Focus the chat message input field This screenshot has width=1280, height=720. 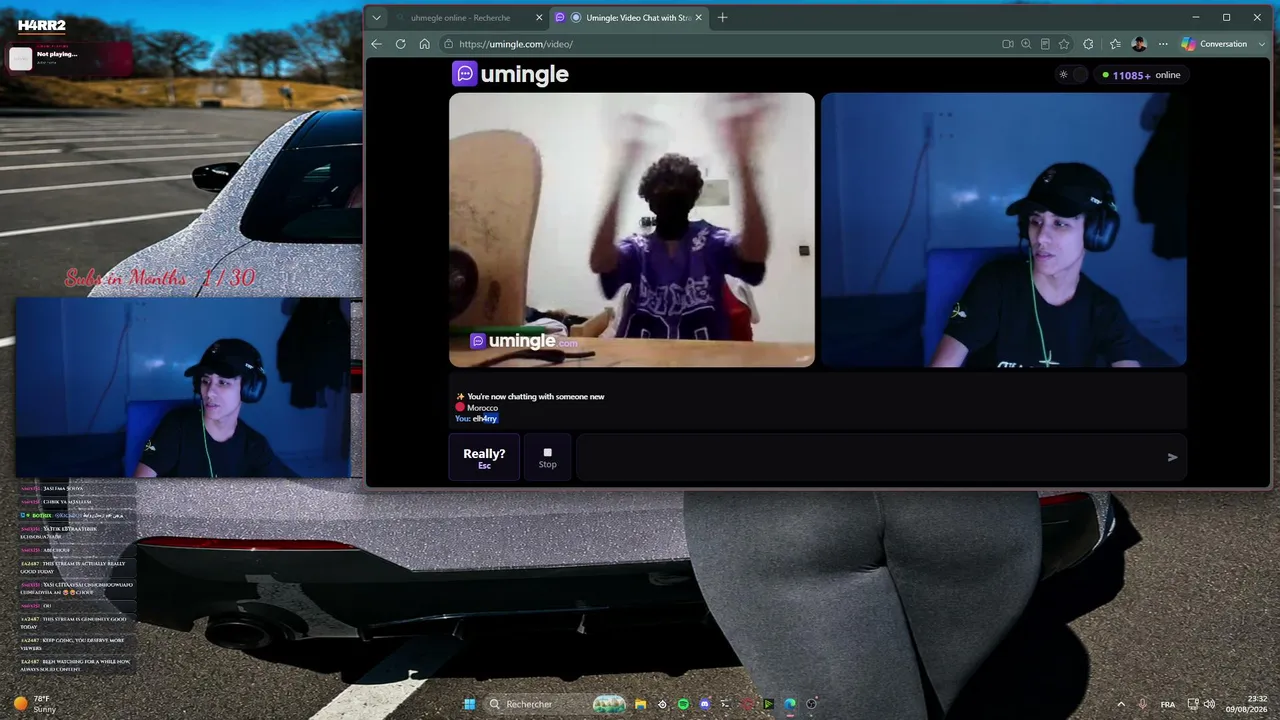(x=868, y=457)
